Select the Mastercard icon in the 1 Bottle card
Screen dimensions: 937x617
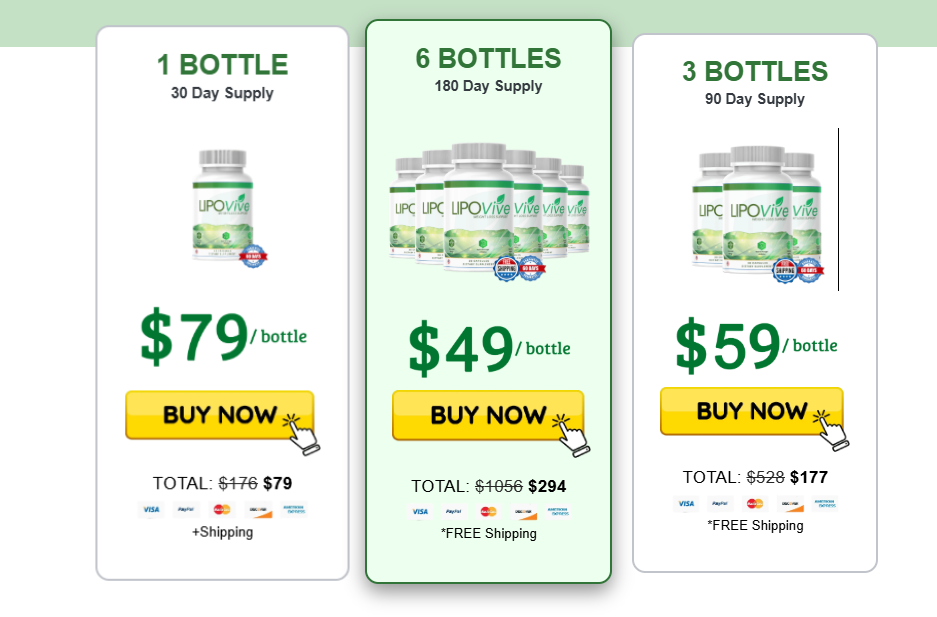pos(221,509)
